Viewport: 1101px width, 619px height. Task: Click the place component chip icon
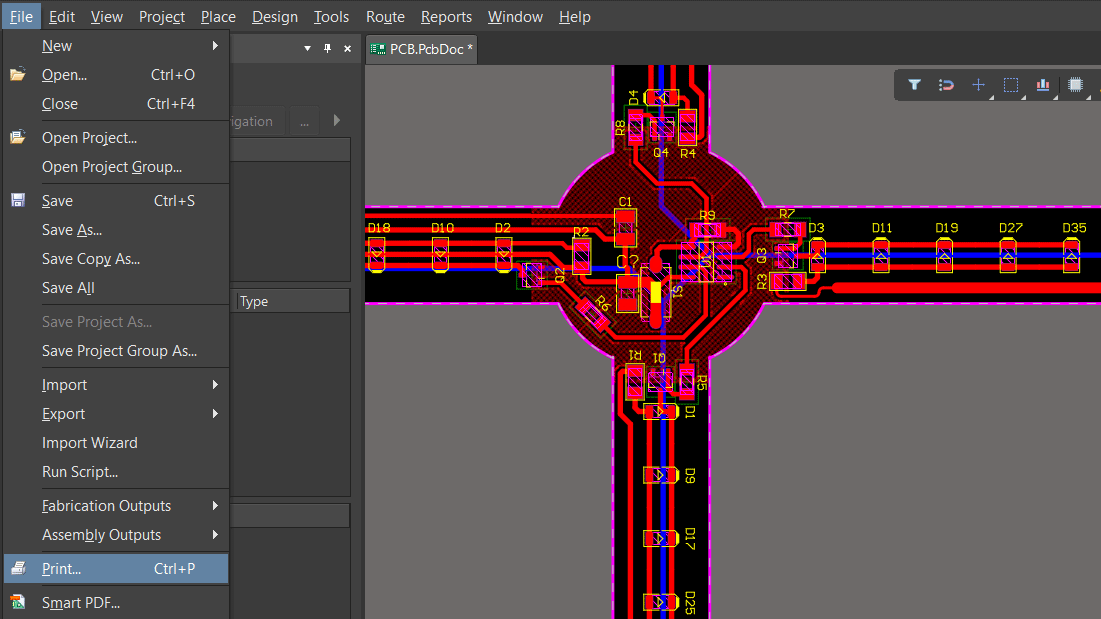point(1075,85)
